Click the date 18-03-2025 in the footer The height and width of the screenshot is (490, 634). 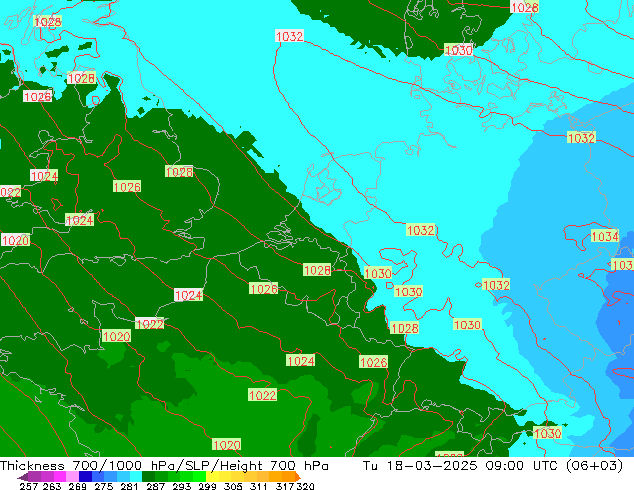point(430,466)
